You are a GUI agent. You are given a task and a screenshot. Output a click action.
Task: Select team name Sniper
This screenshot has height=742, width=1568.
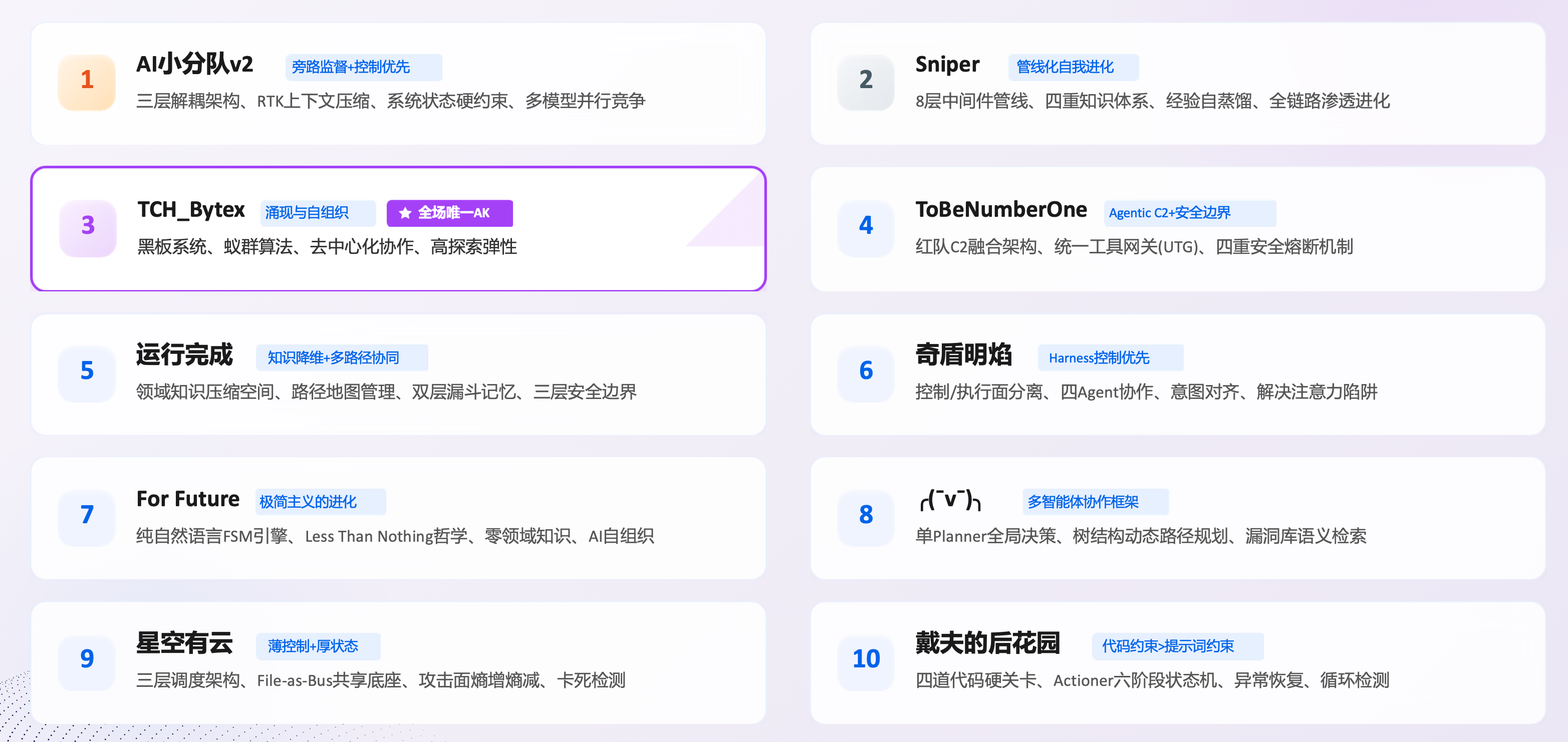pyautogui.click(x=948, y=65)
